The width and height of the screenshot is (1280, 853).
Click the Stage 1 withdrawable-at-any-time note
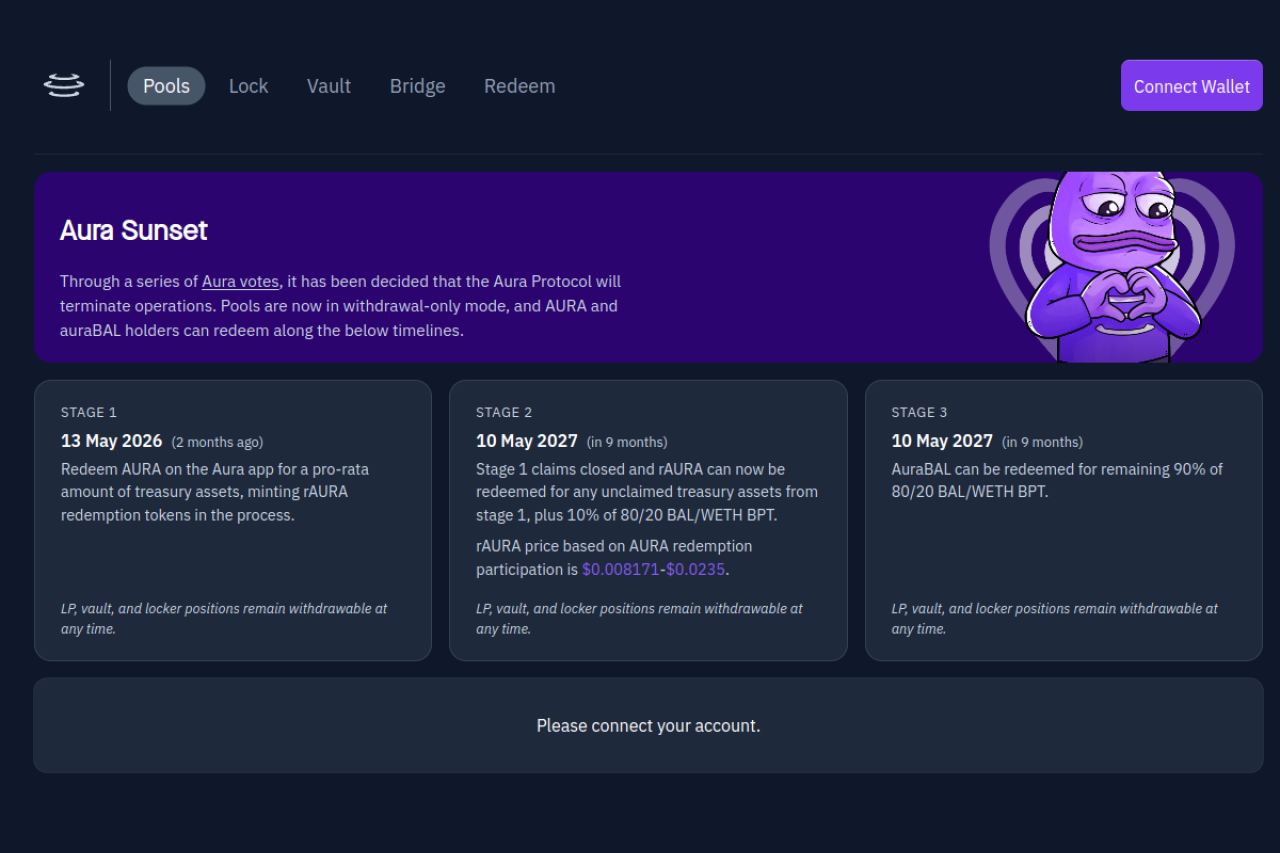(224, 619)
